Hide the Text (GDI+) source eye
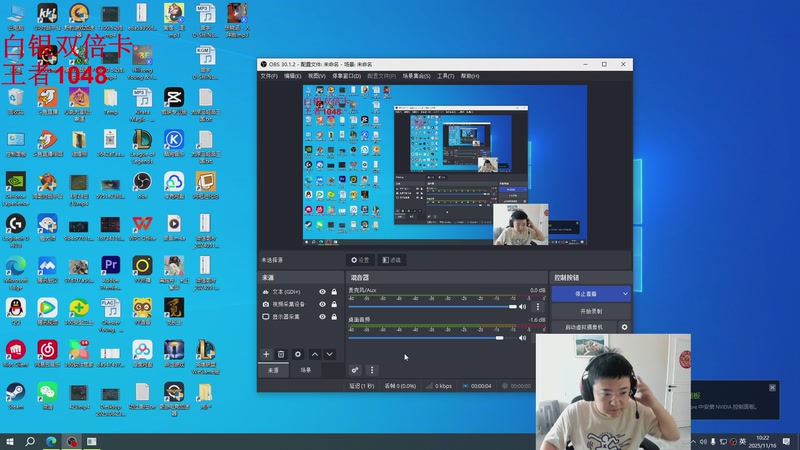 tap(322, 292)
